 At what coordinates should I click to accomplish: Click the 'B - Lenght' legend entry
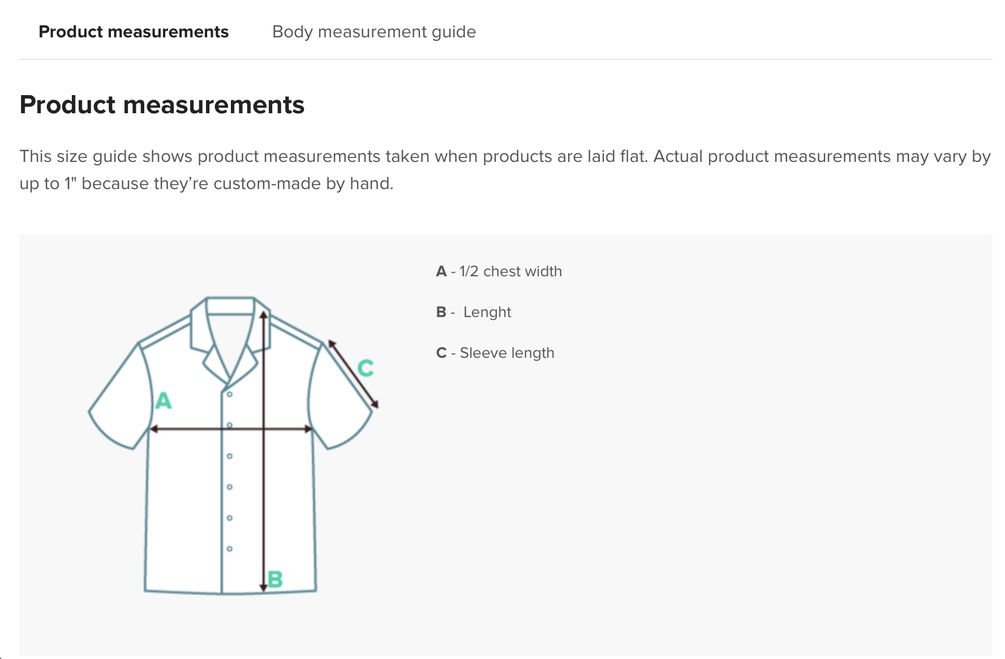[474, 312]
